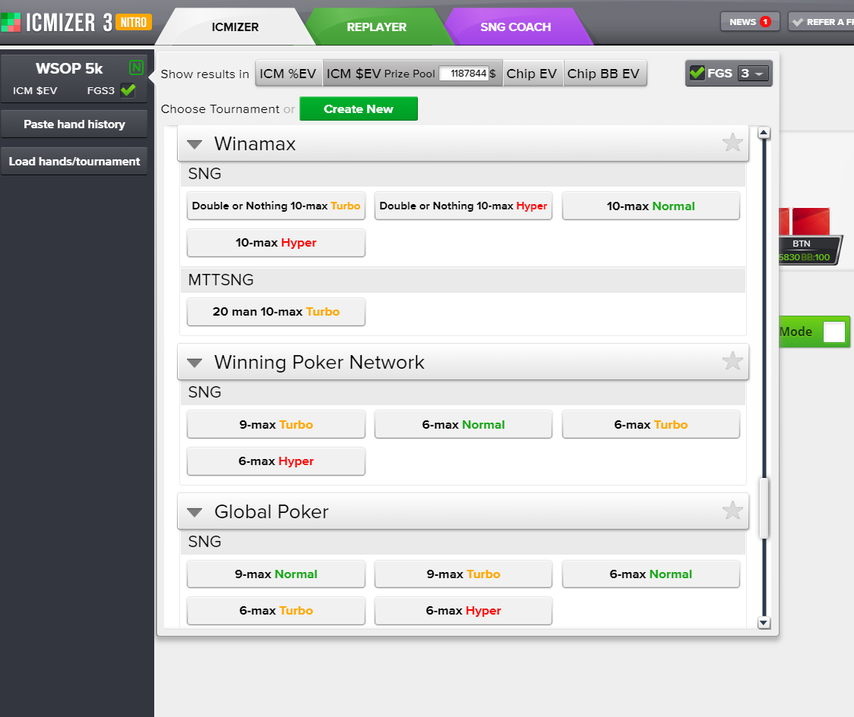The height and width of the screenshot is (717, 854).
Task: Select Winning Poker Network 9-max Turbo
Action: coord(276,424)
